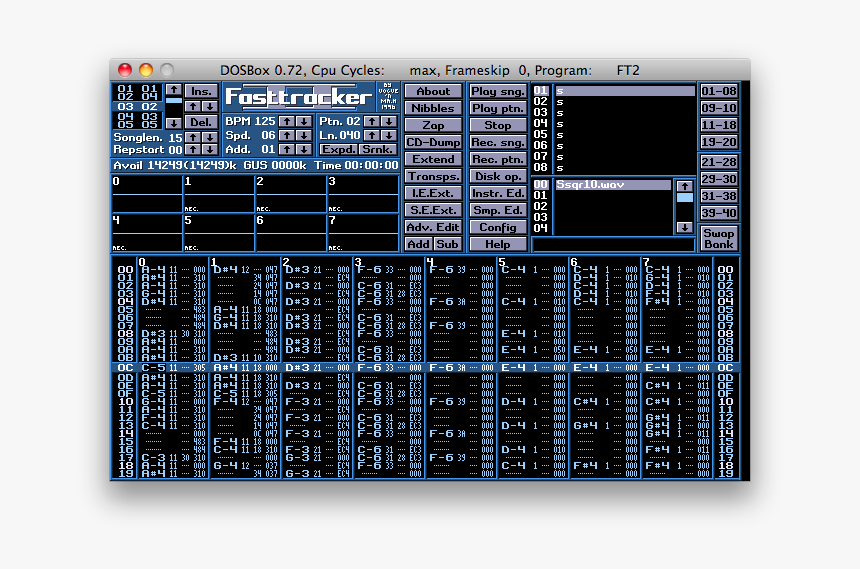Viewport: 860px width, 569px height.
Task: Select instrument bank 01-08
Action: click(x=718, y=91)
